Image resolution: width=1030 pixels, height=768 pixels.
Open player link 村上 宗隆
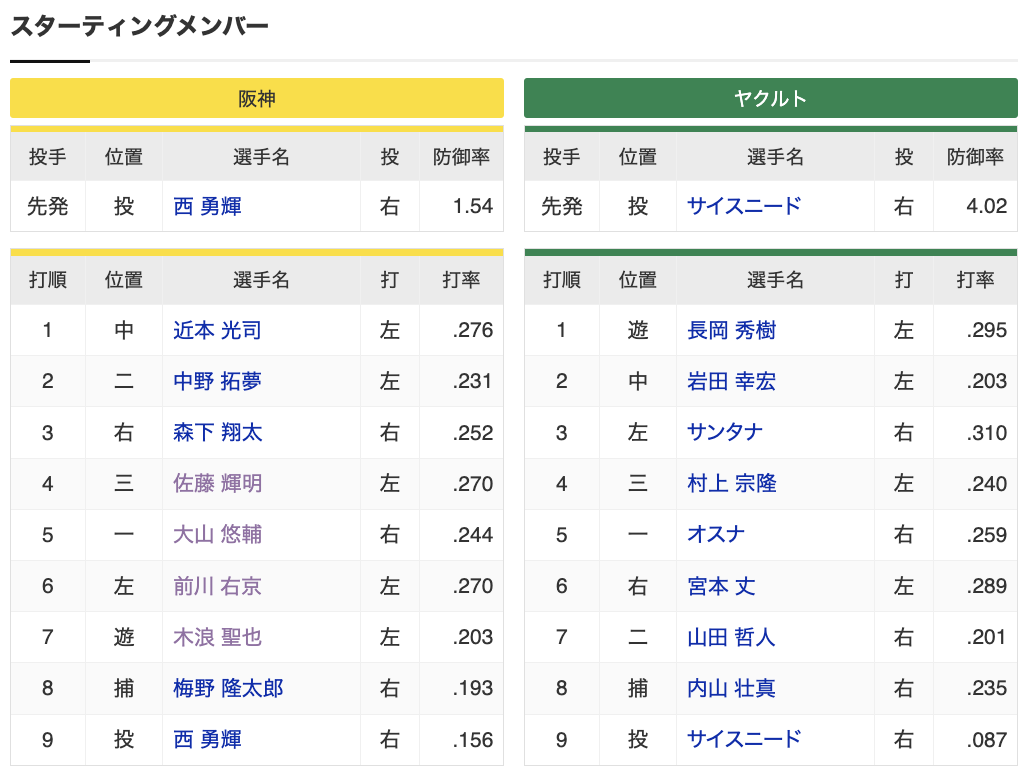pos(731,484)
